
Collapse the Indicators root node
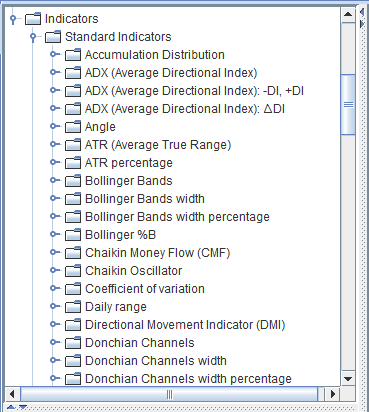click(x=13, y=19)
